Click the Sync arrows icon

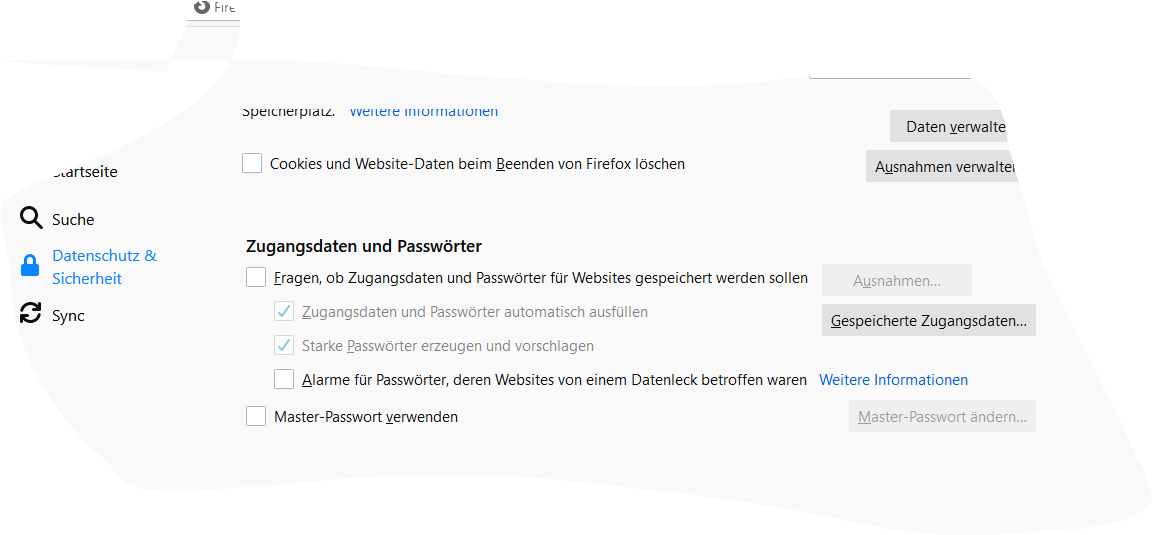[x=31, y=313]
